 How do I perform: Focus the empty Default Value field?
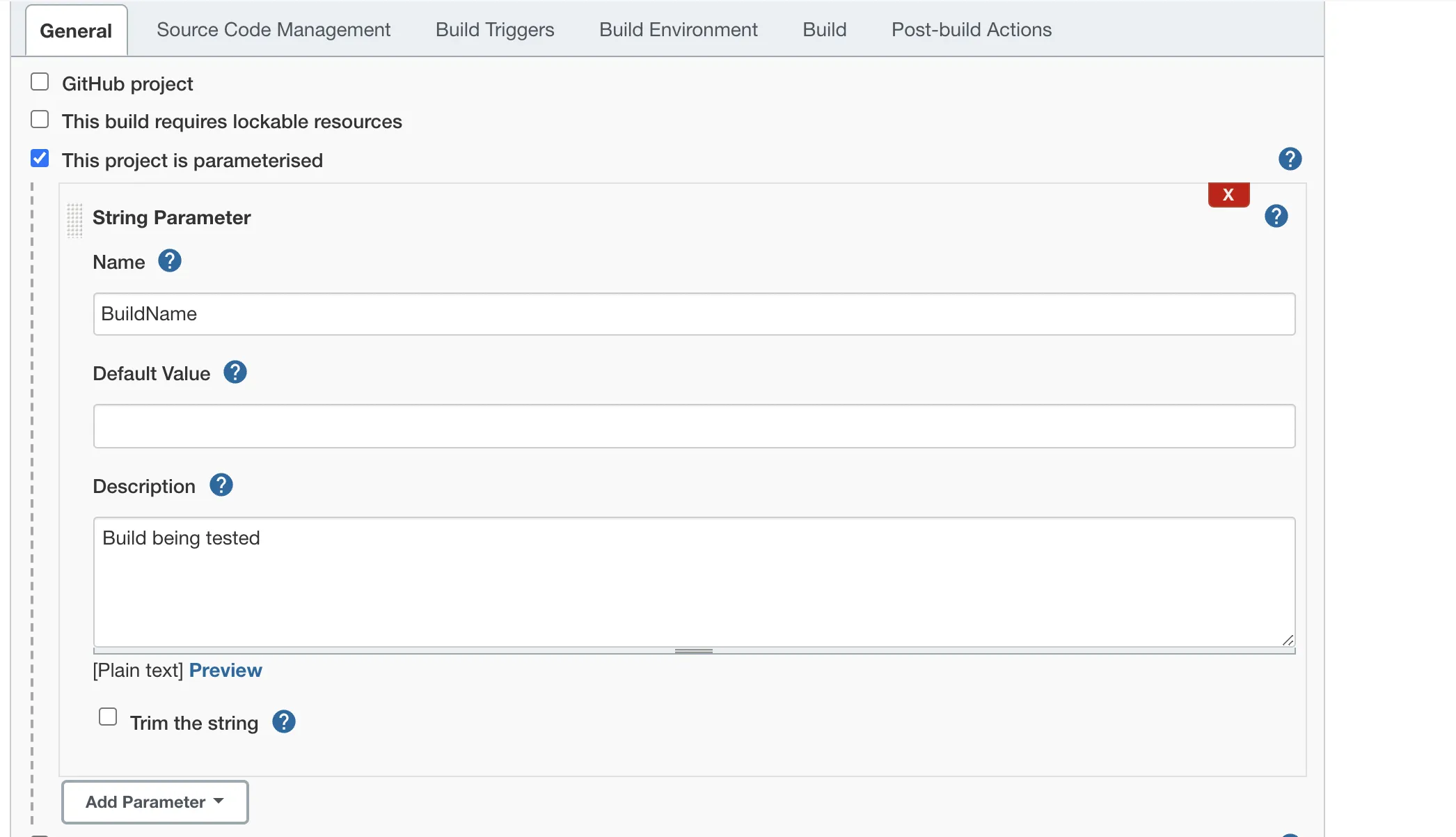(694, 426)
